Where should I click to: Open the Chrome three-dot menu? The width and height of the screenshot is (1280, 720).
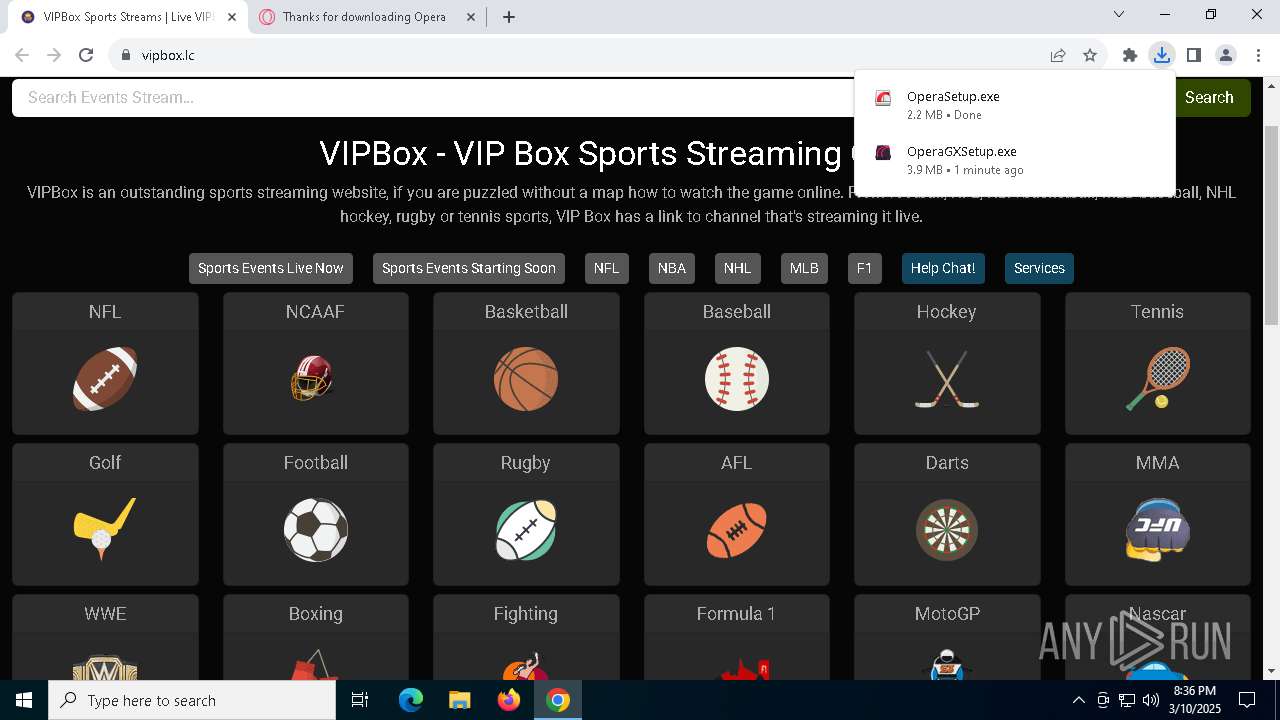pos(1257,55)
